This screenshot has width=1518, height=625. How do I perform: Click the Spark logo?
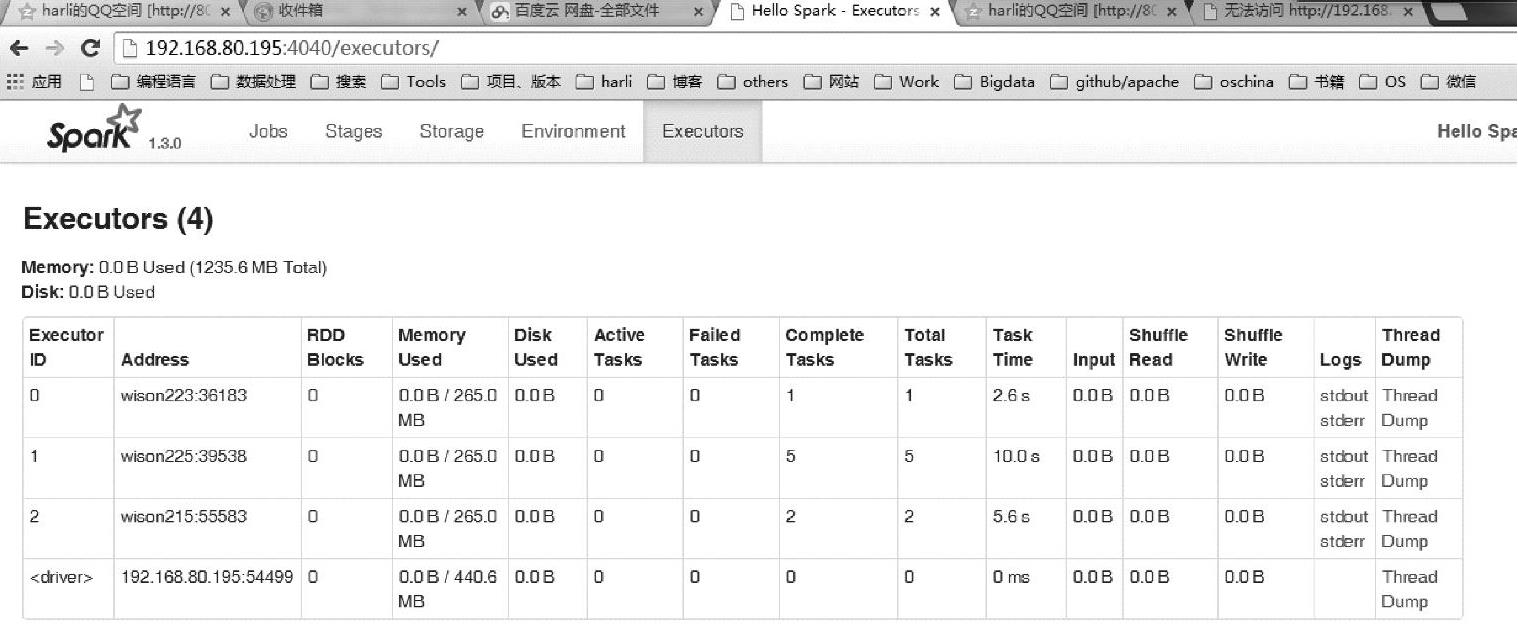point(95,130)
